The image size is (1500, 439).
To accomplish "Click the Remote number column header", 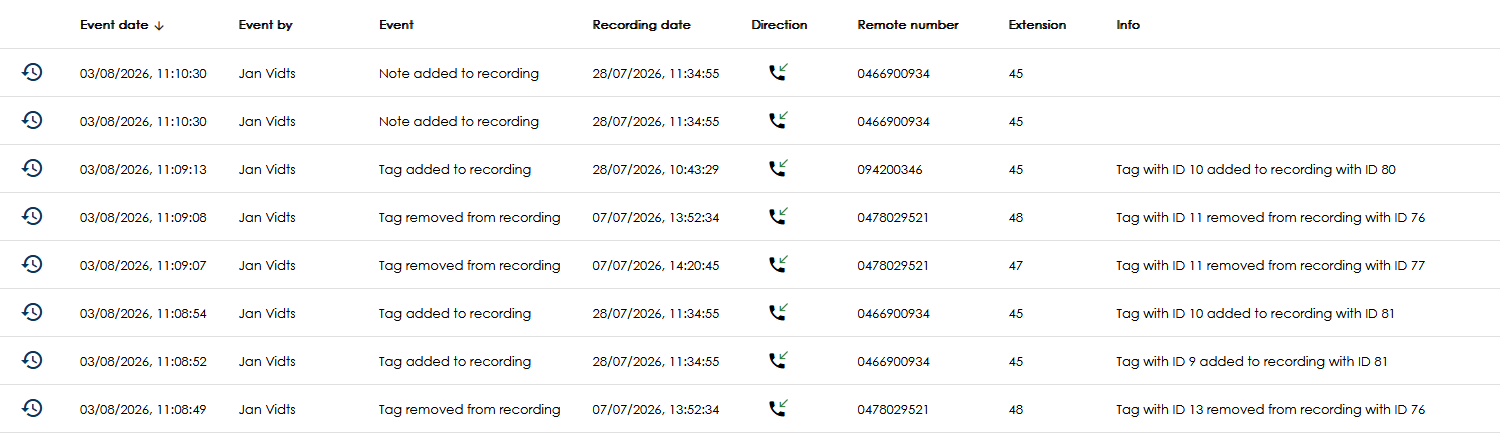I will click(908, 25).
